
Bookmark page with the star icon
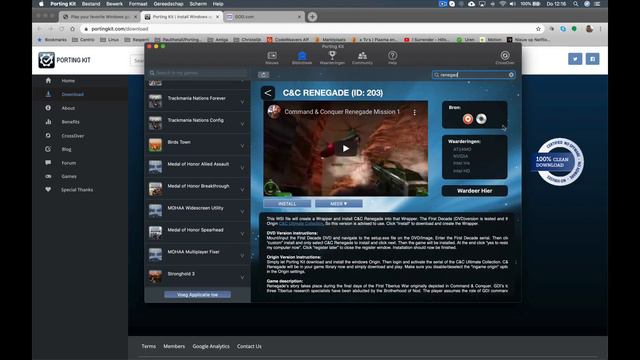[x=538, y=29]
